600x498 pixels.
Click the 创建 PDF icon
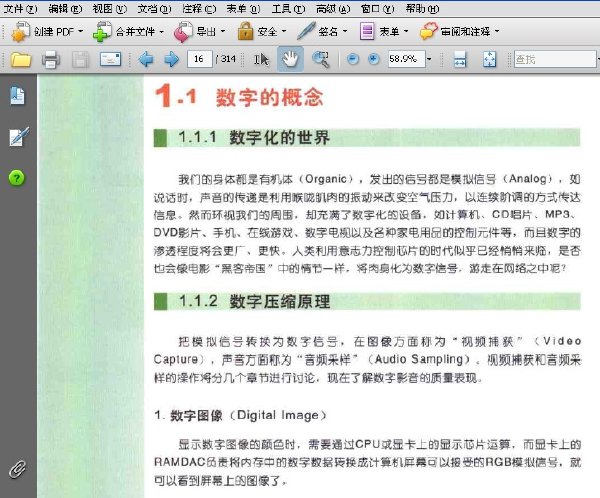click(20, 31)
